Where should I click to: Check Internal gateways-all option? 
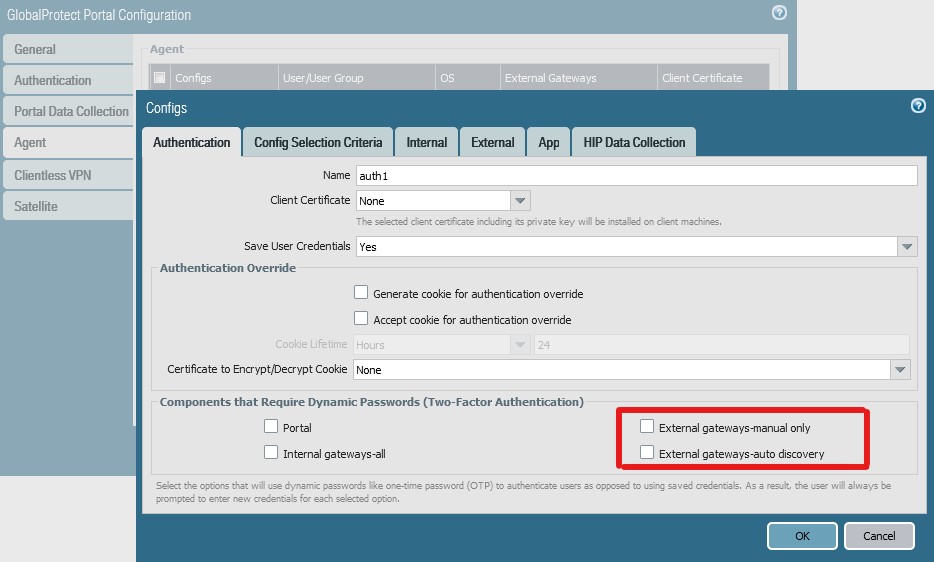click(271, 452)
